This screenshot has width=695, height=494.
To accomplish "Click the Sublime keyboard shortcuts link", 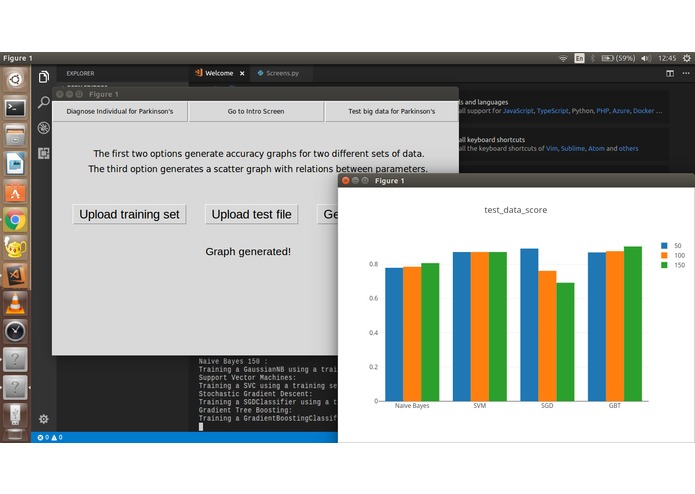I will [573, 148].
